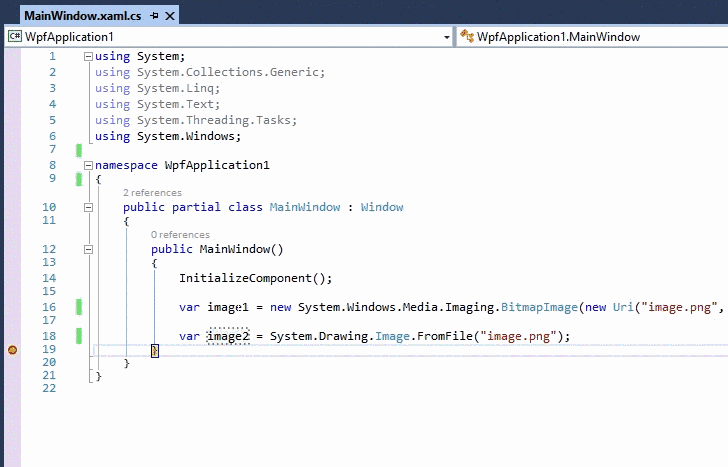
Task: Click the "image.png" string on line 18
Action: 518,336
